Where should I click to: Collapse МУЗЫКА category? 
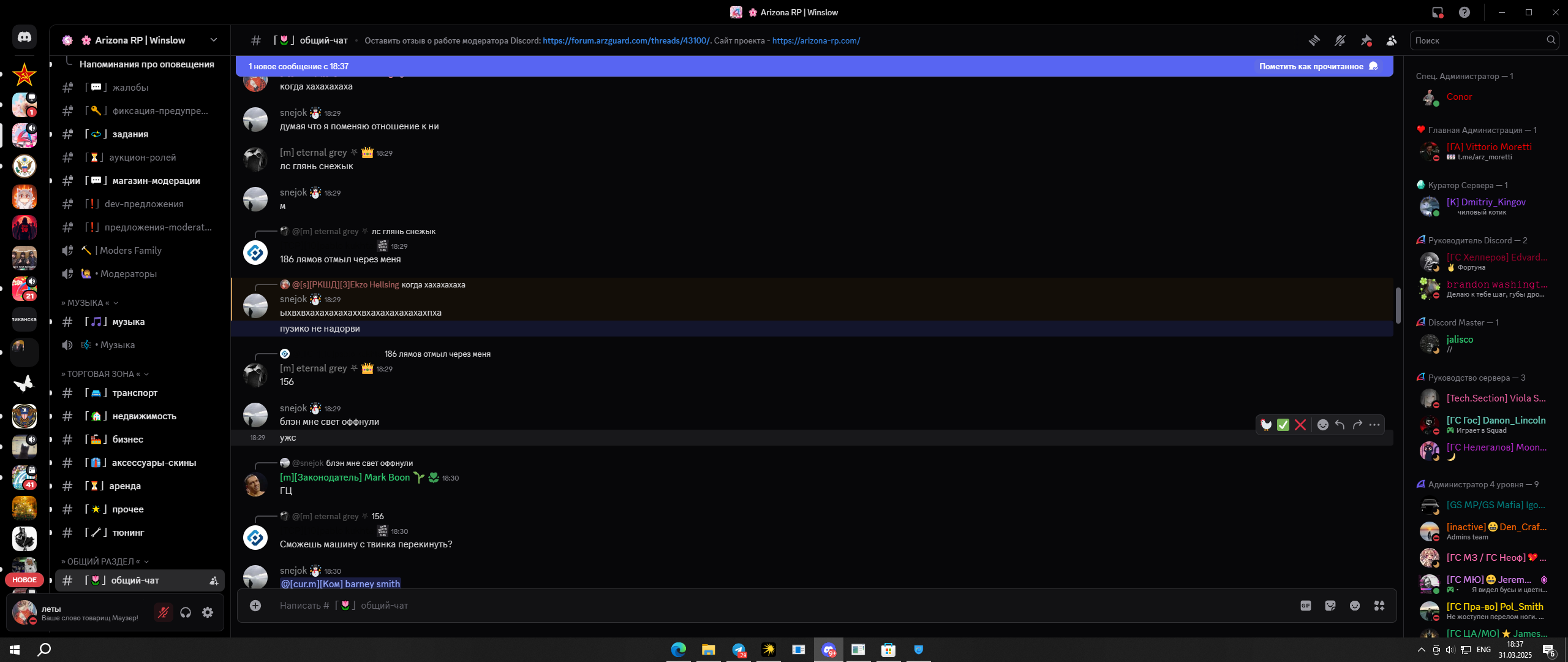[x=89, y=303]
